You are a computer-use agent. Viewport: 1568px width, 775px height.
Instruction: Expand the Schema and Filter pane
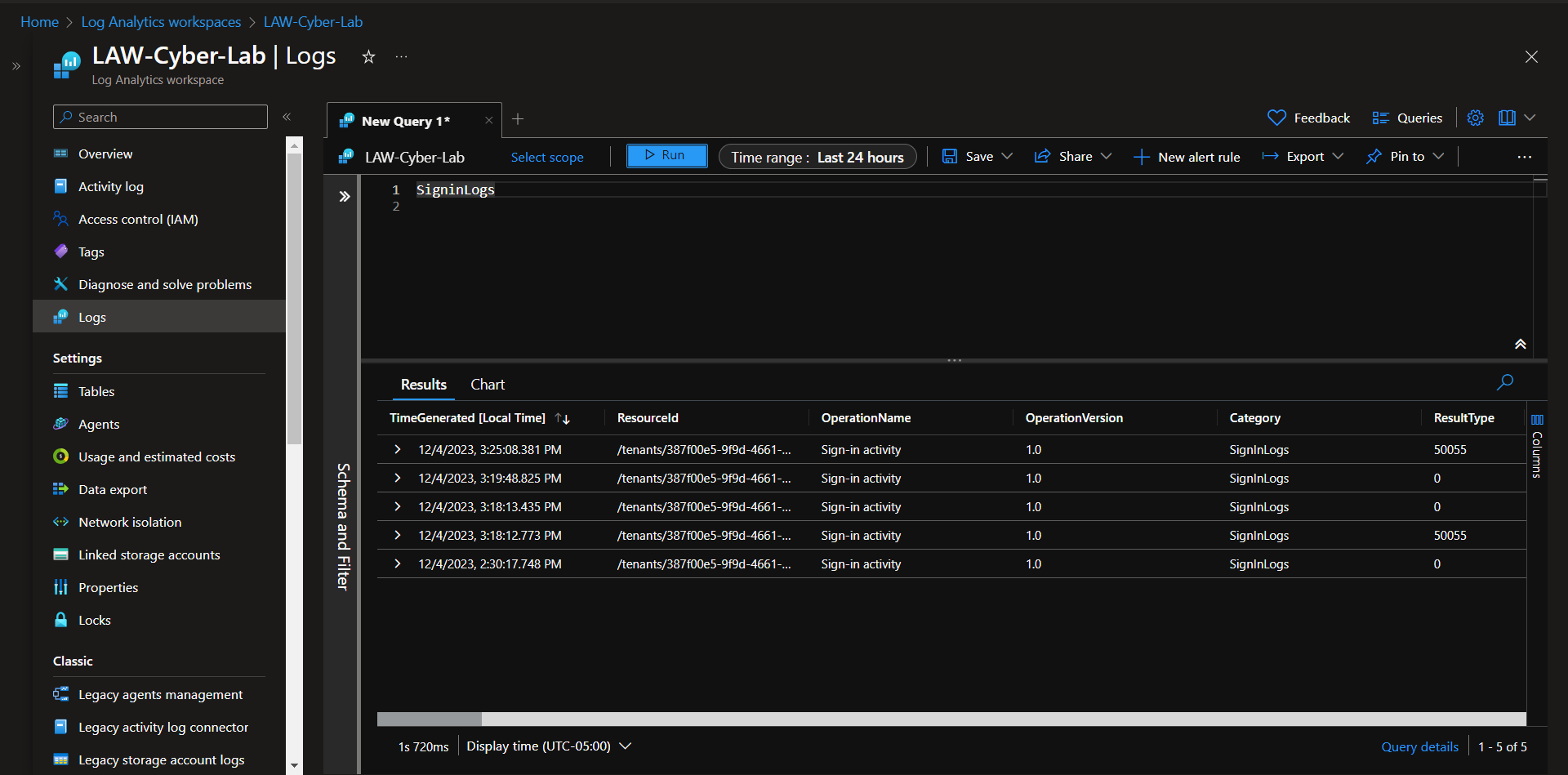(x=345, y=196)
